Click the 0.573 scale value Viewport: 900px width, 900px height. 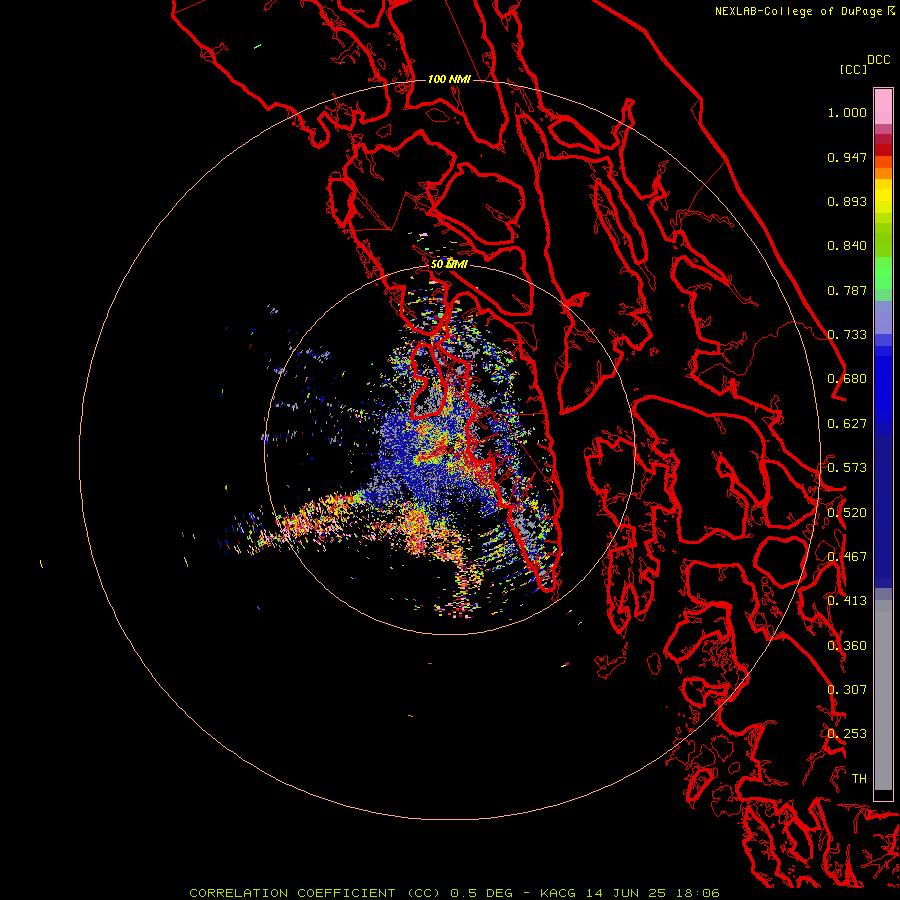[x=847, y=468]
